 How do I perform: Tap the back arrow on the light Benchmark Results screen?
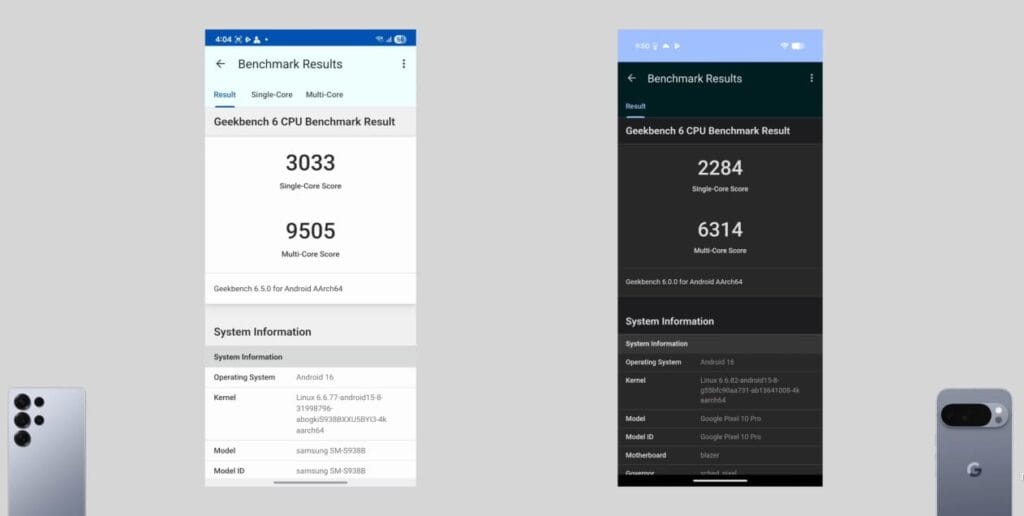tap(221, 64)
